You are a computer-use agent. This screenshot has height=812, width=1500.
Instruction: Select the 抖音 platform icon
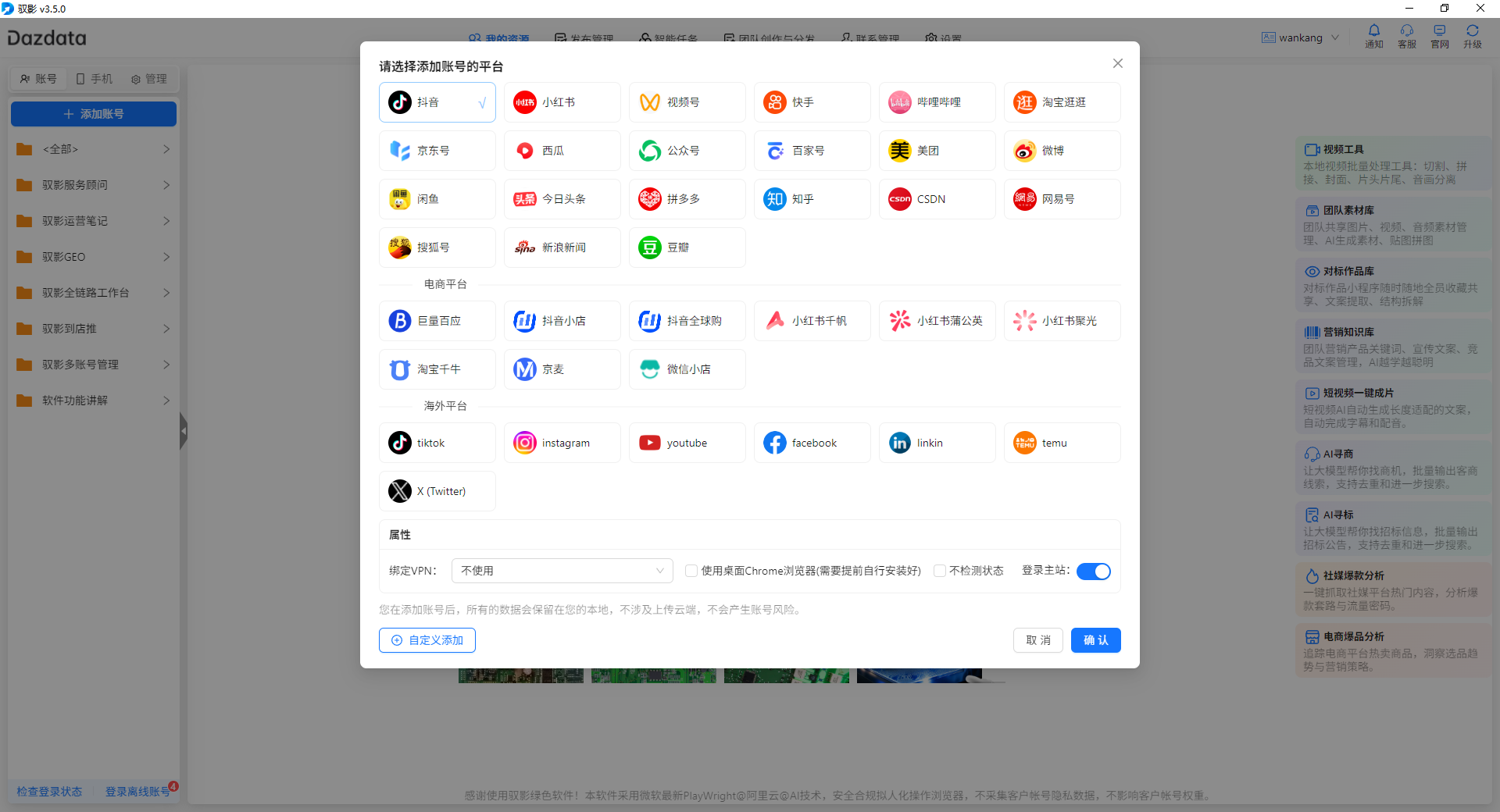400,102
